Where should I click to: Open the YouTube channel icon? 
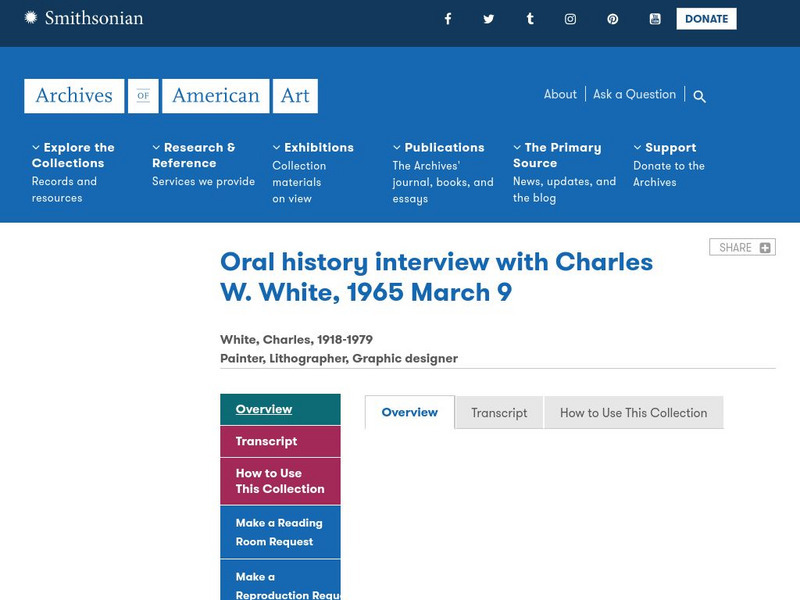pyautogui.click(x=653, y=18)
